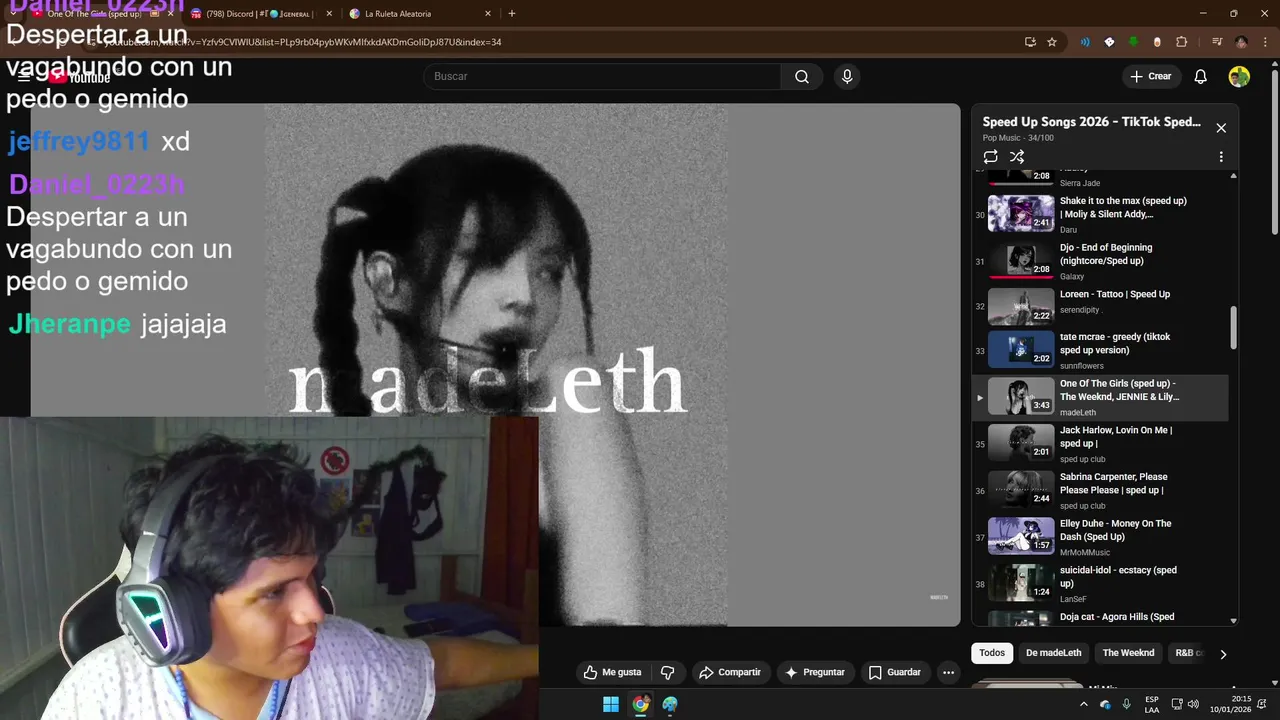This screenshot has width=1280, height=720.
Task: Open the Speed Up Songs 2026 playlist title
Action: [1091, 122]
